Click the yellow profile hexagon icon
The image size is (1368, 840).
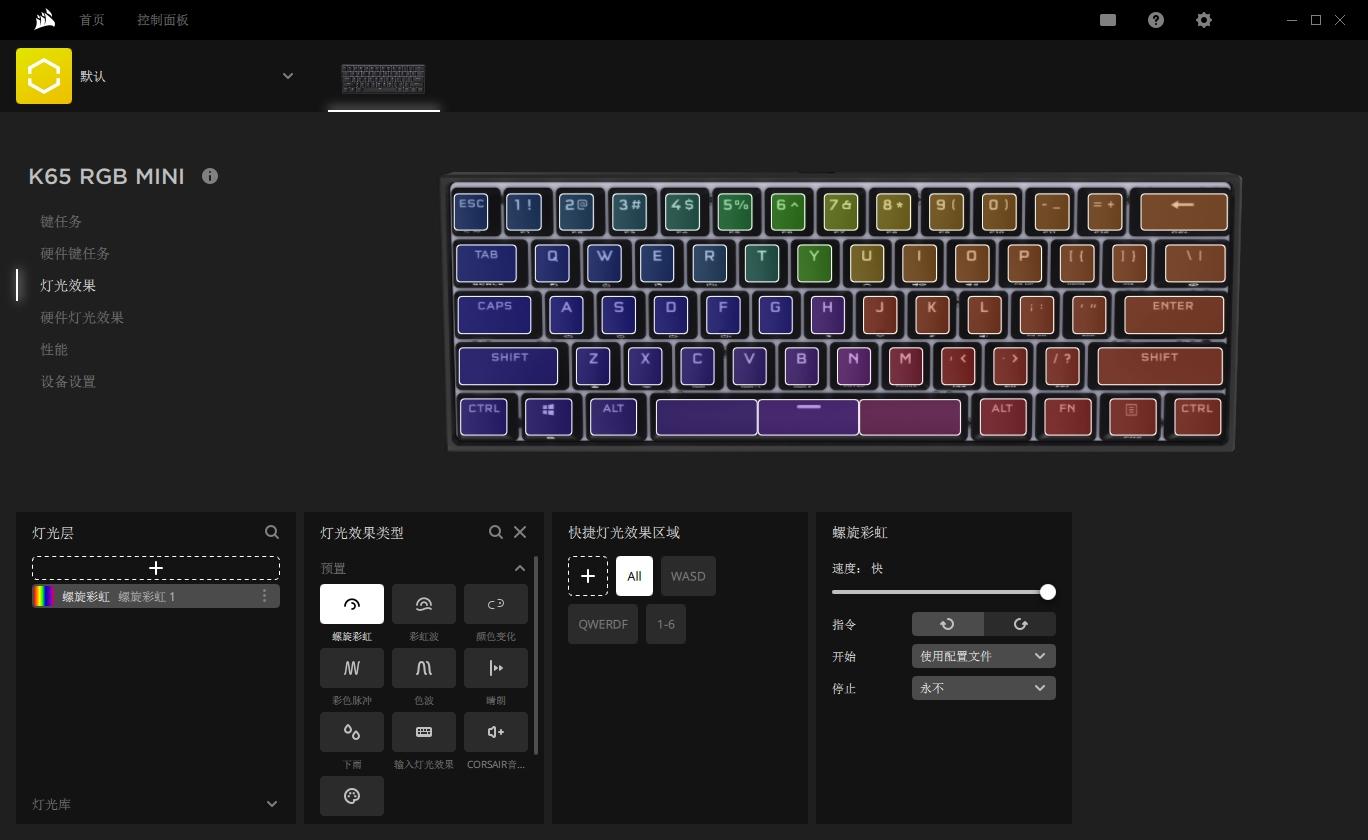(44, 76)
